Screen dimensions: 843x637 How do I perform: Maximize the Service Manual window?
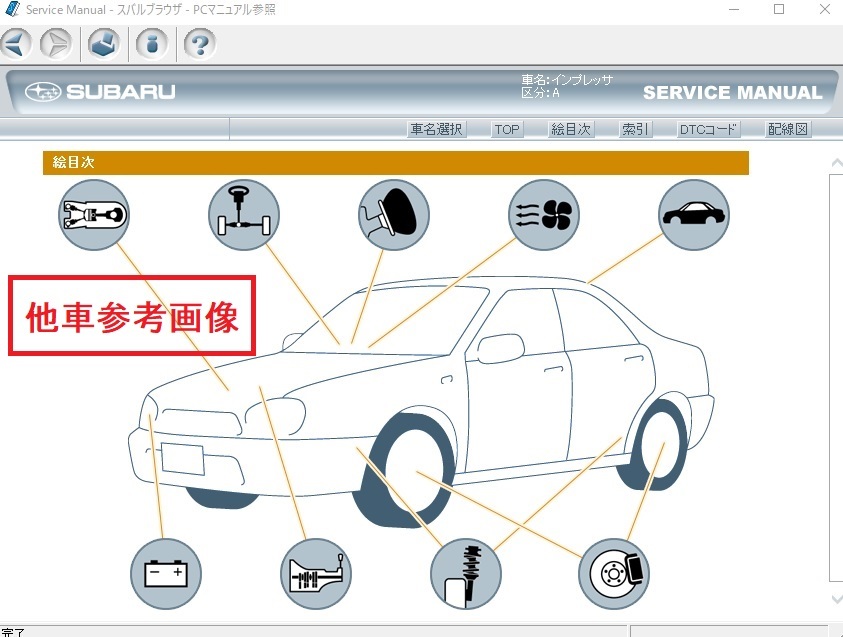[x=779, y=10]
